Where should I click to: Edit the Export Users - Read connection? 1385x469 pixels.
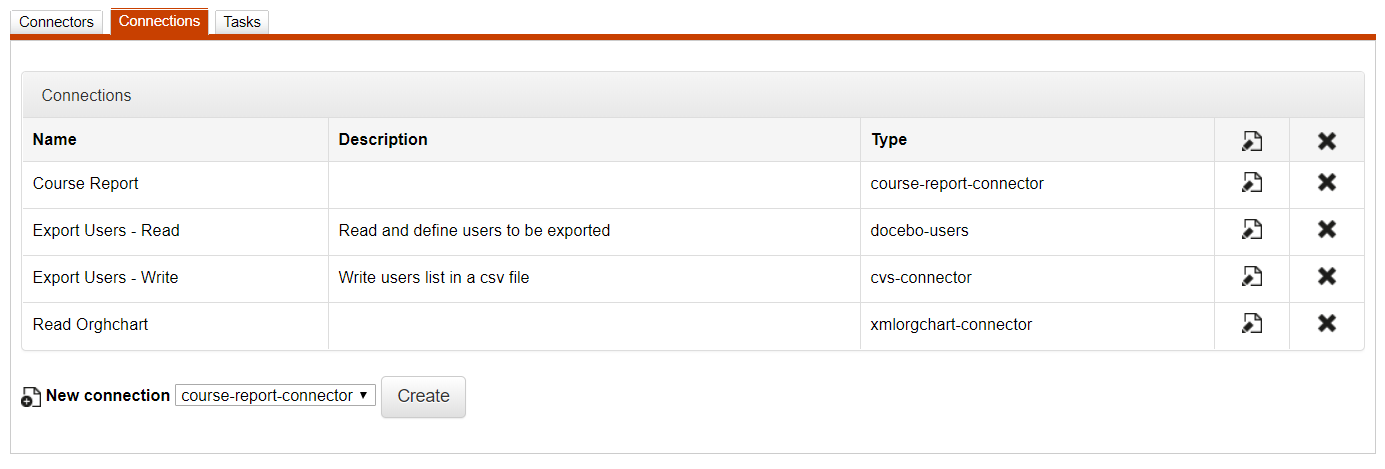pyautogui.click(x=1252, y=230)
